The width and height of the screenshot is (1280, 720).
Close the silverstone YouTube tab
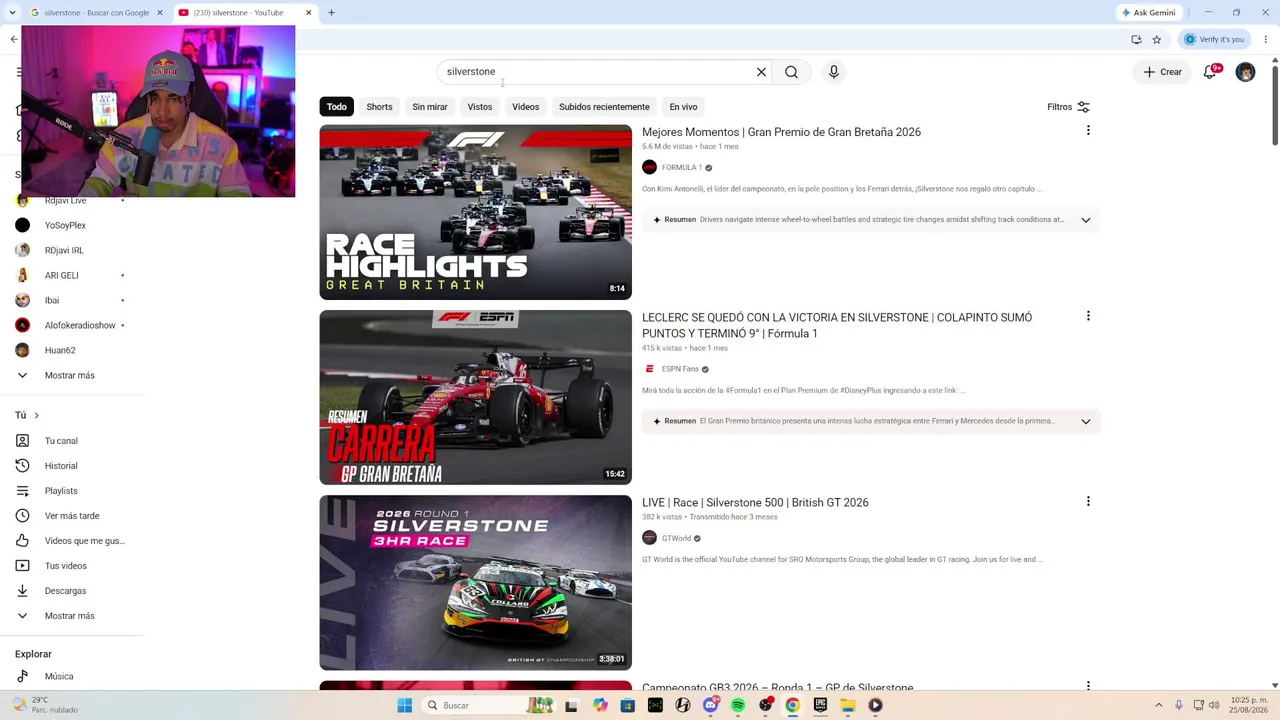308,13
